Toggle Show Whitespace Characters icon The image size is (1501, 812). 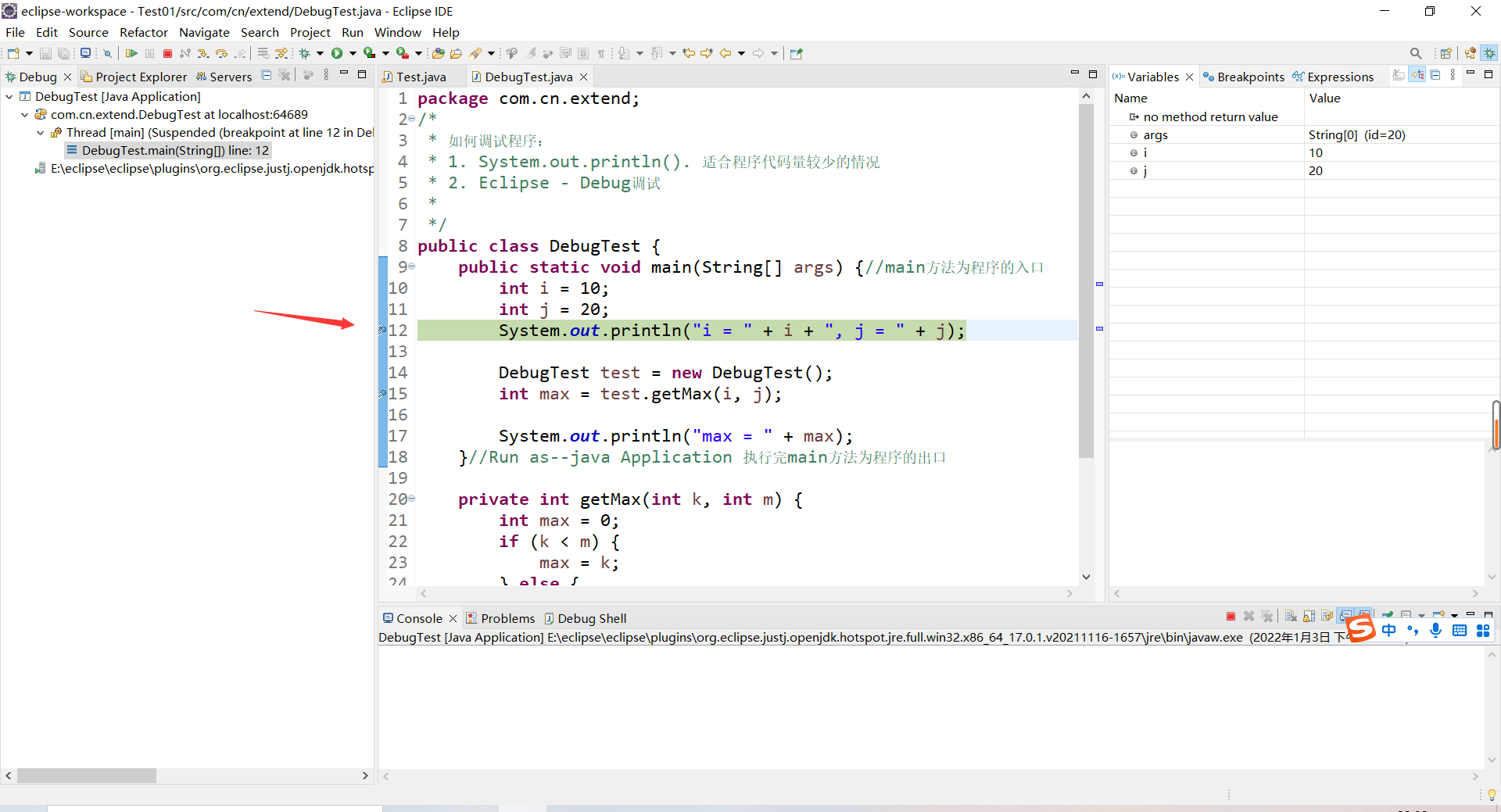[x=600, y=52]
